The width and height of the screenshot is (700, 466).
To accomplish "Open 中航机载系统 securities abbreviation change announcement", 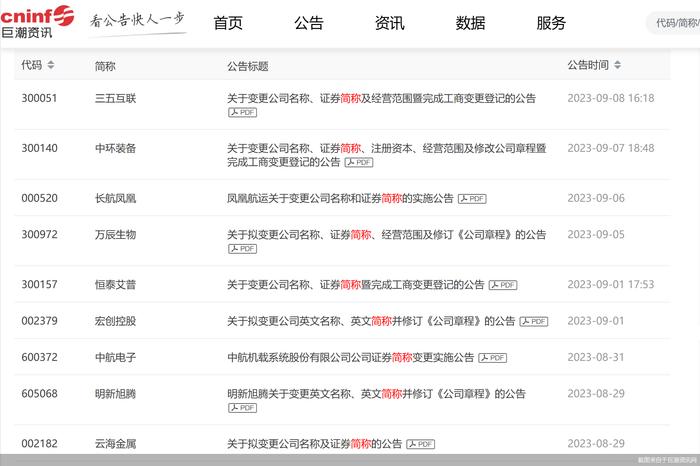I will [350, 357].
